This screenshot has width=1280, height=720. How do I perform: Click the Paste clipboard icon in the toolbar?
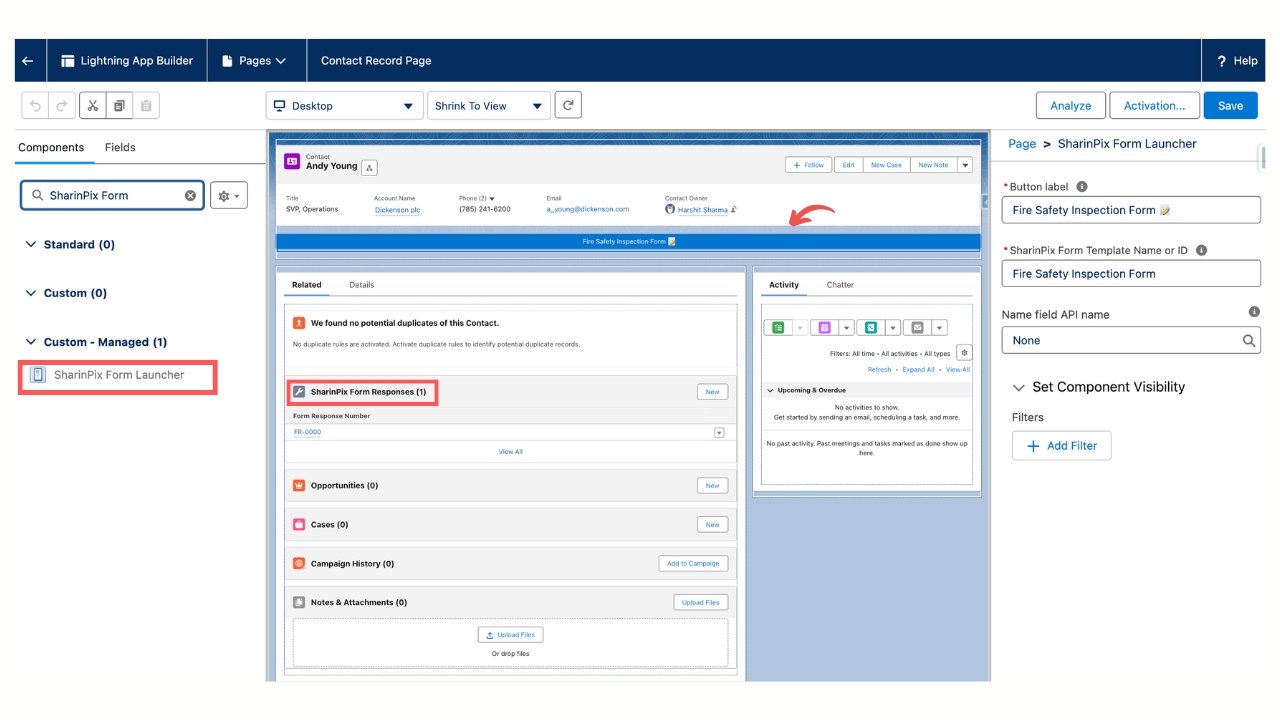(x=146, y=106)
